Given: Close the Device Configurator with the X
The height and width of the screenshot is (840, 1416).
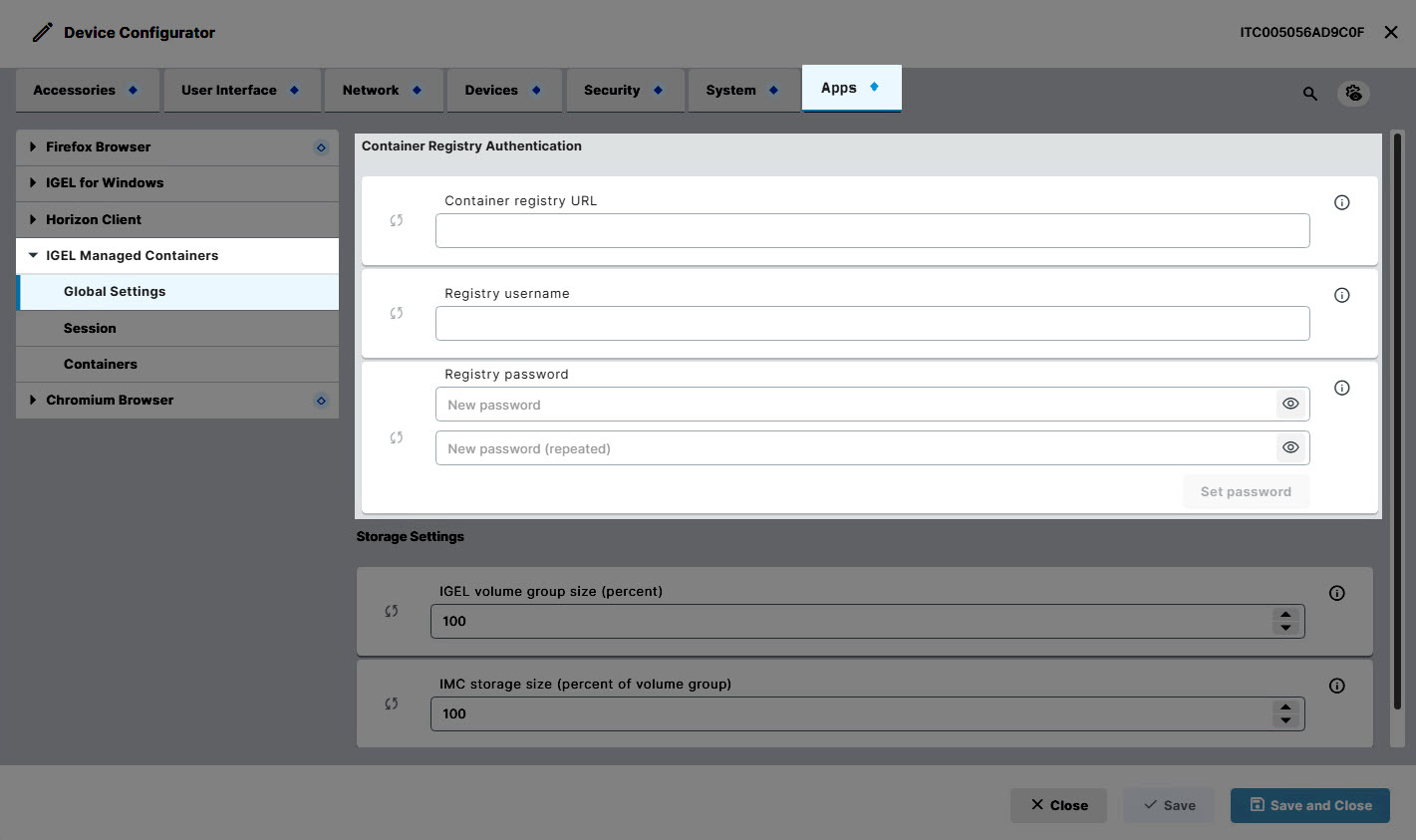Looking at the screenshot, I should [1391, 32].
